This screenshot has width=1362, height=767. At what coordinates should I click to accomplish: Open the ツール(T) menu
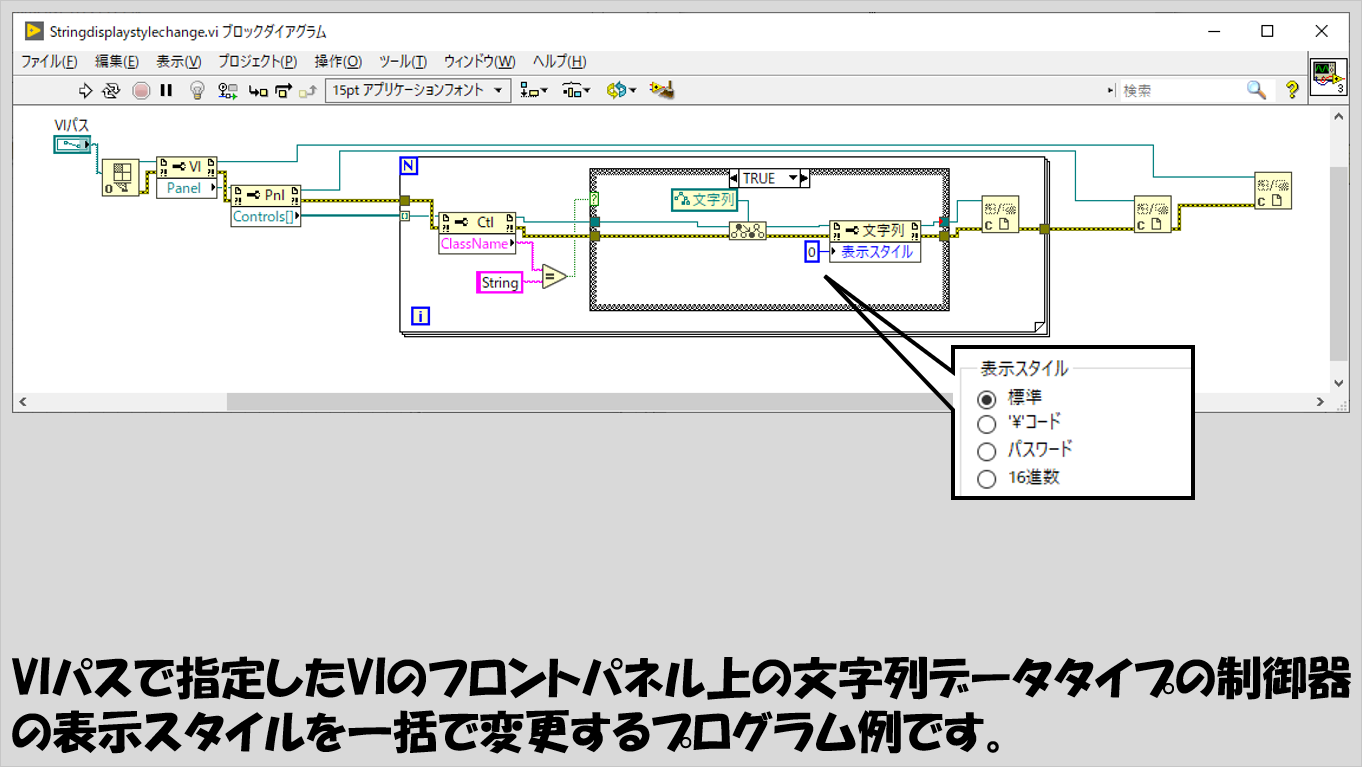pos(403,61)
